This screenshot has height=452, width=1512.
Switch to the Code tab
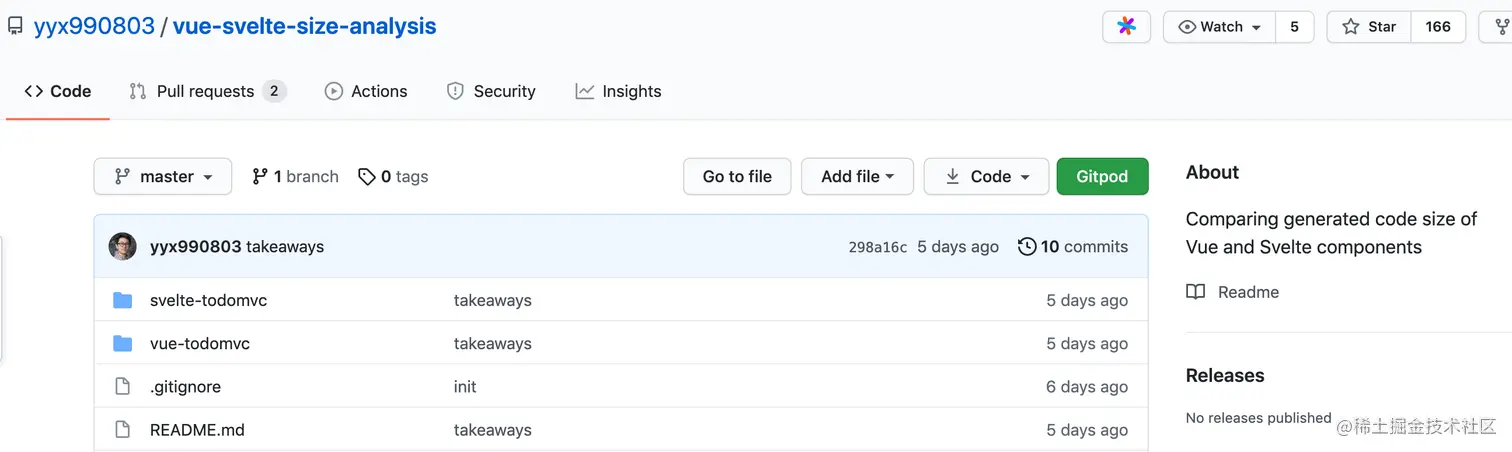[x=58, y=91]
